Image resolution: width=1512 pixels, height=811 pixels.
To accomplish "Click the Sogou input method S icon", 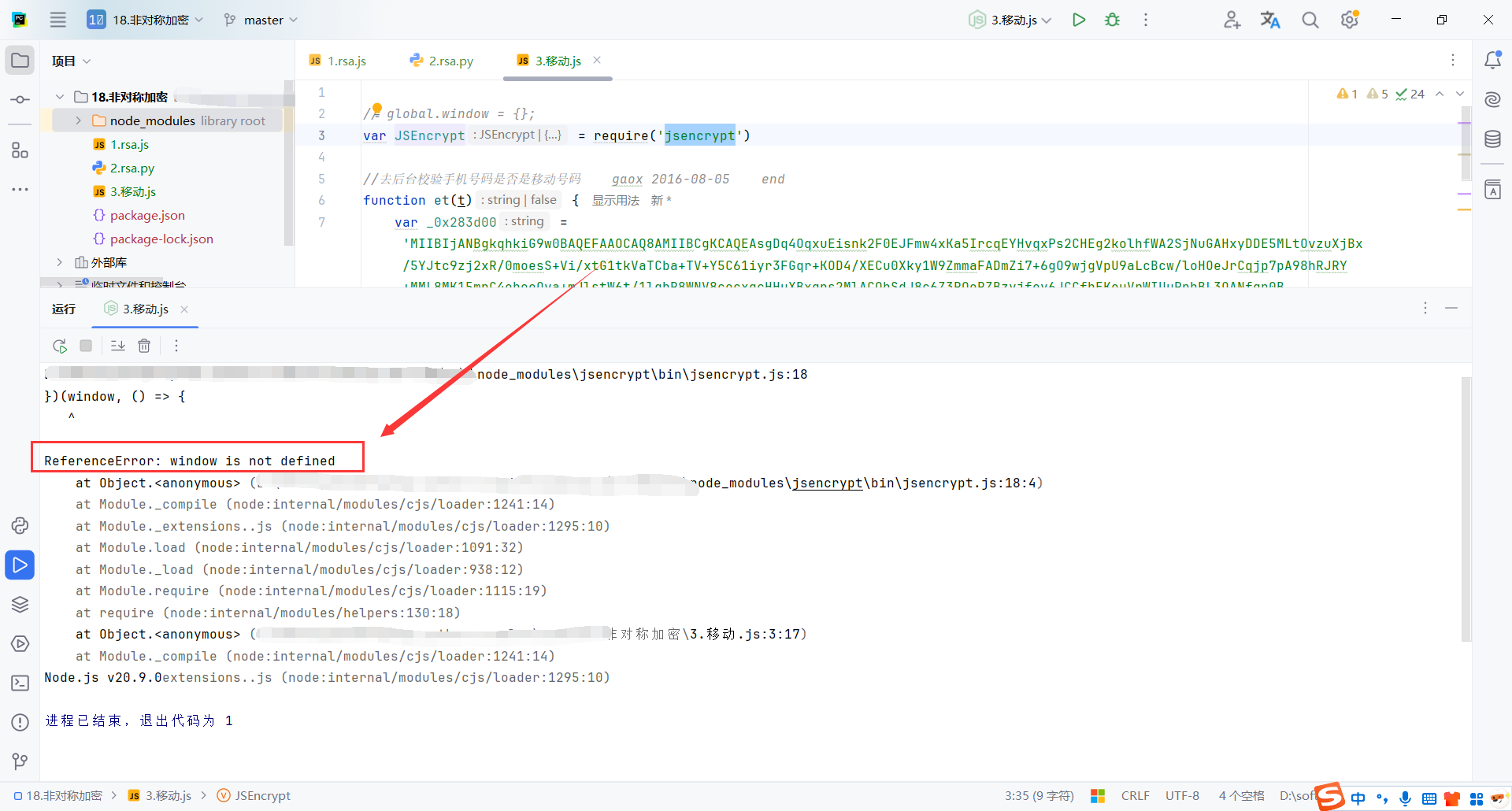I will click(x=1330, y=796).
